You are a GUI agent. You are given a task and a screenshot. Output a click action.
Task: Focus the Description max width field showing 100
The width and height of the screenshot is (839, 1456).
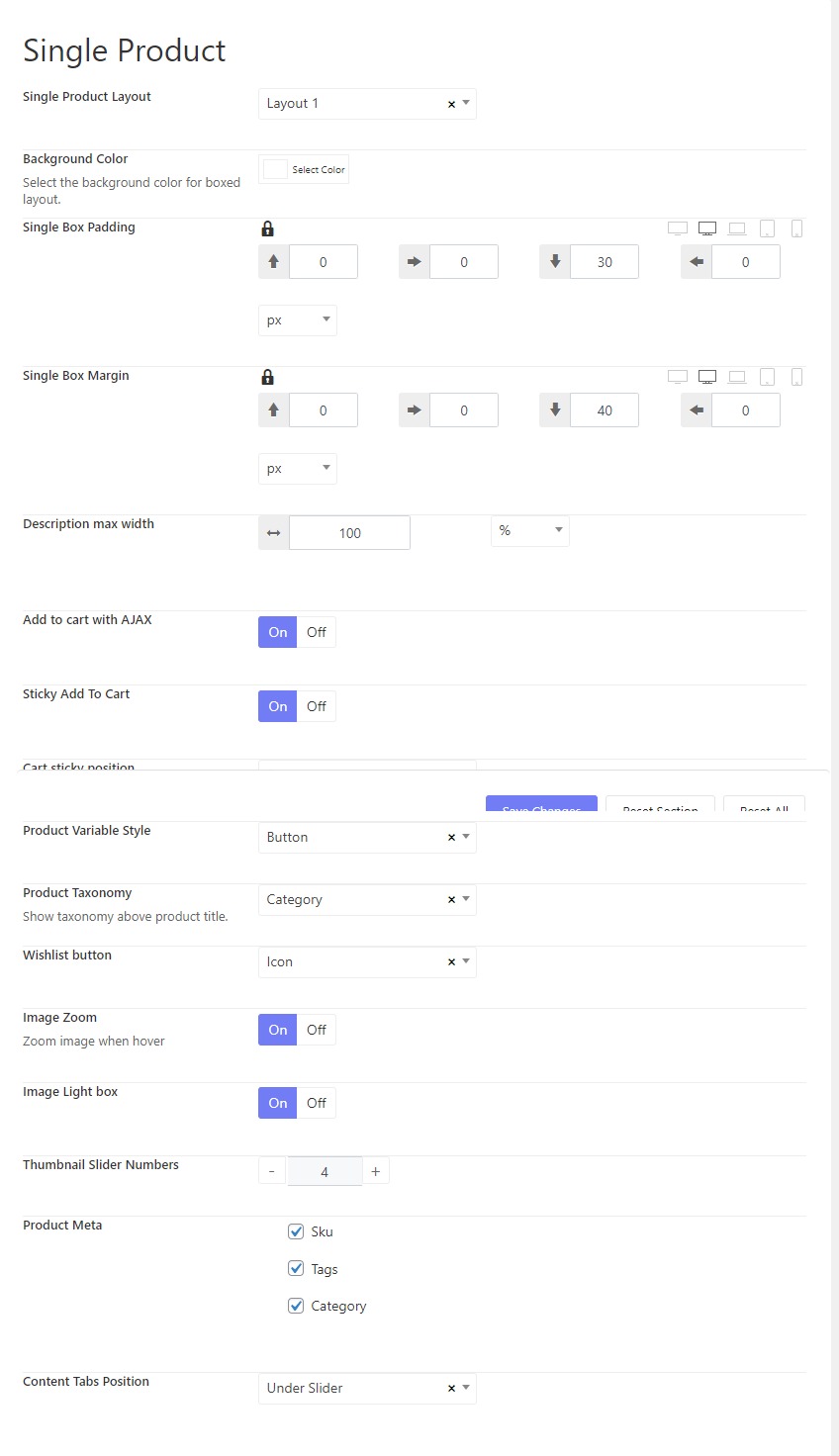(x=350, y=533)
